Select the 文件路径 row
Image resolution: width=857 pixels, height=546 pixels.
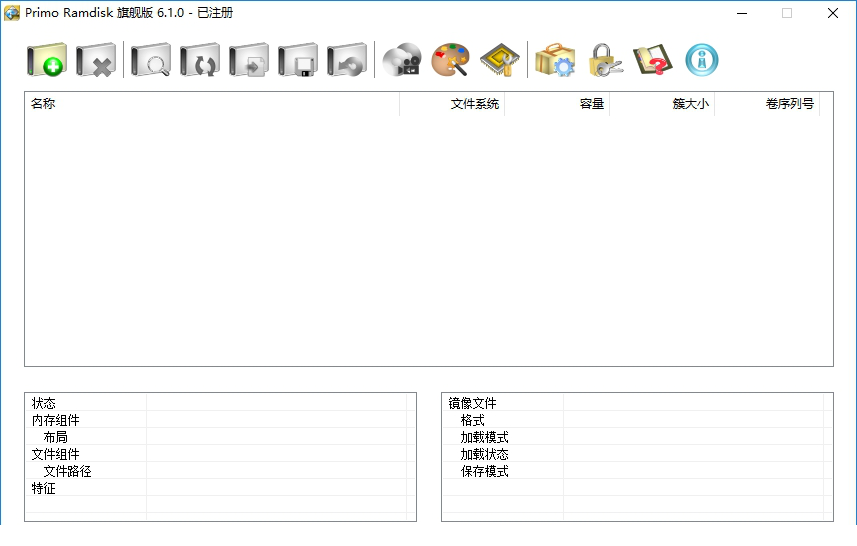pos(220,471)
